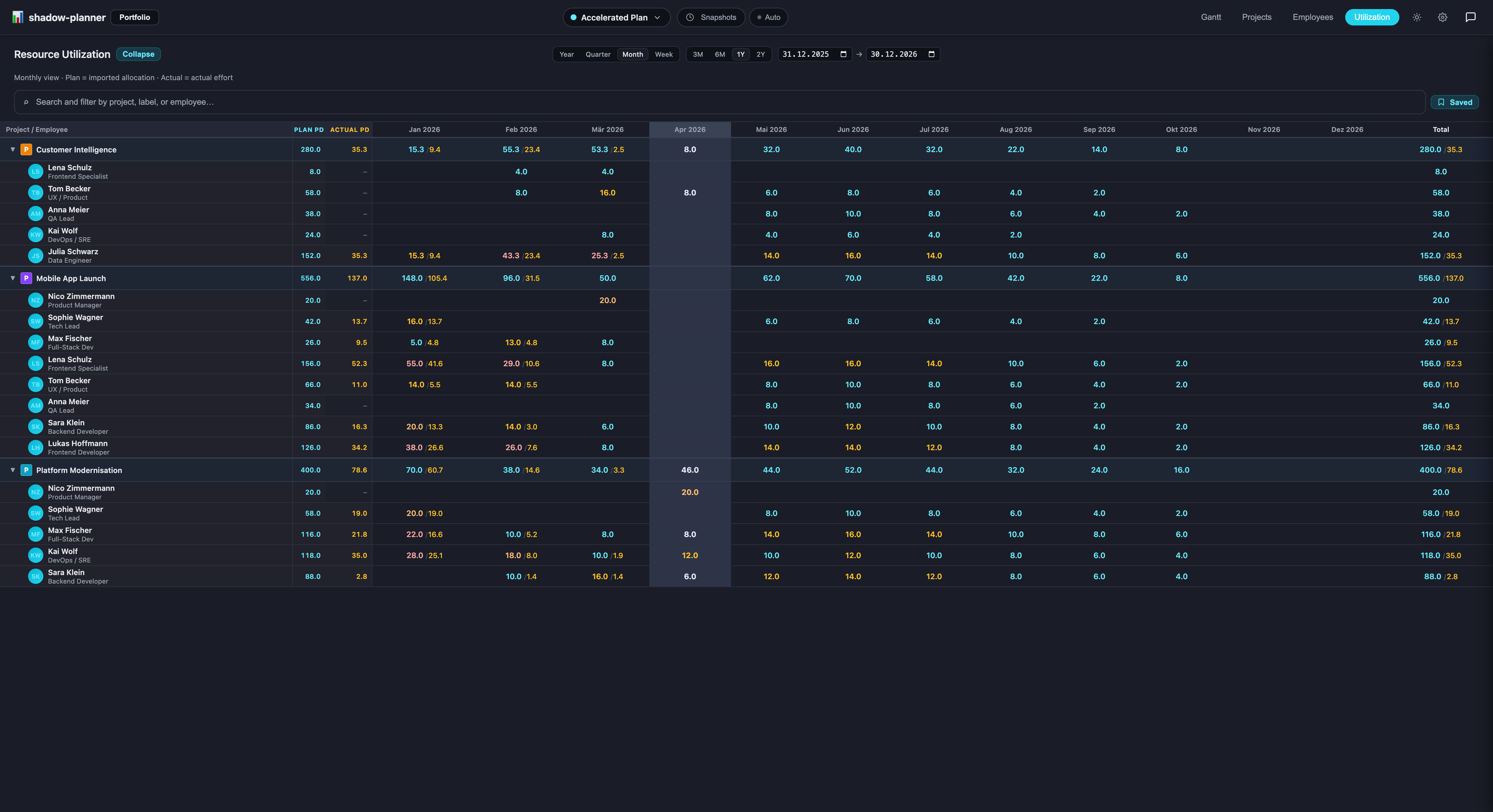Set time range to 3M
Viewport: 1493px width, 812px height.
pos(698,54)
